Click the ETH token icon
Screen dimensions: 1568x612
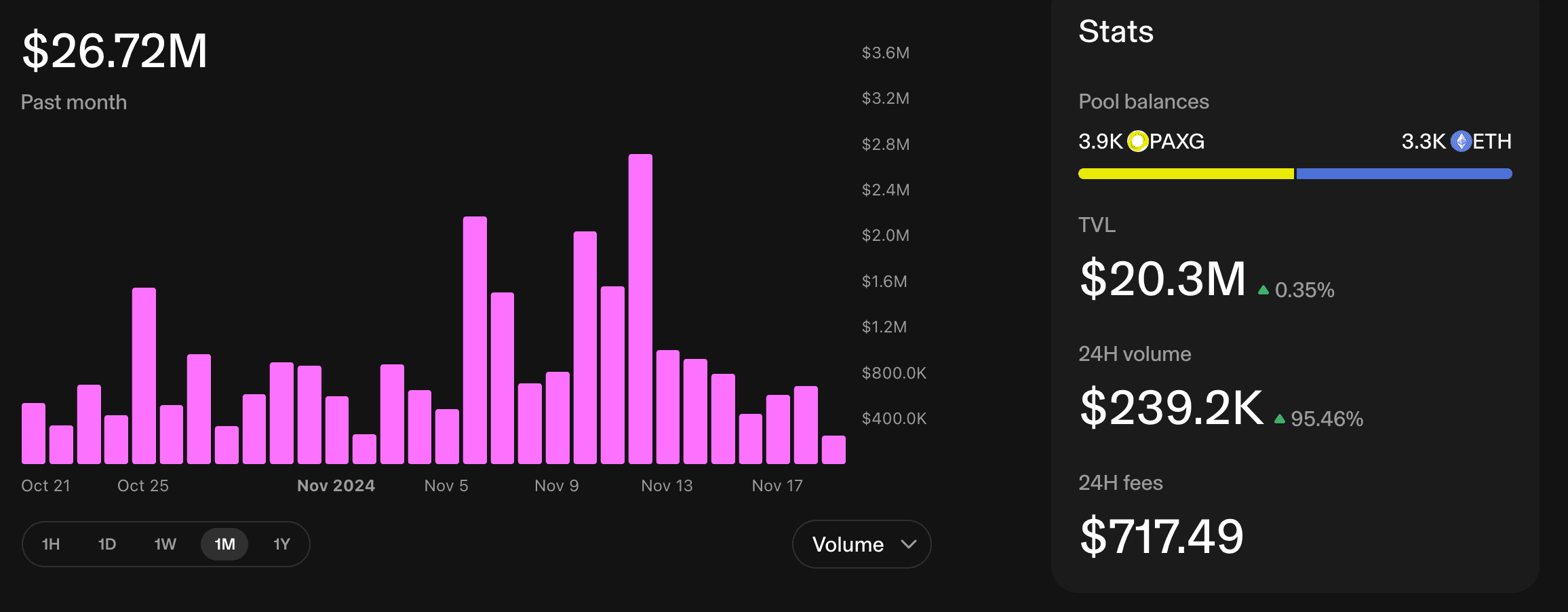click(1460, 141)
